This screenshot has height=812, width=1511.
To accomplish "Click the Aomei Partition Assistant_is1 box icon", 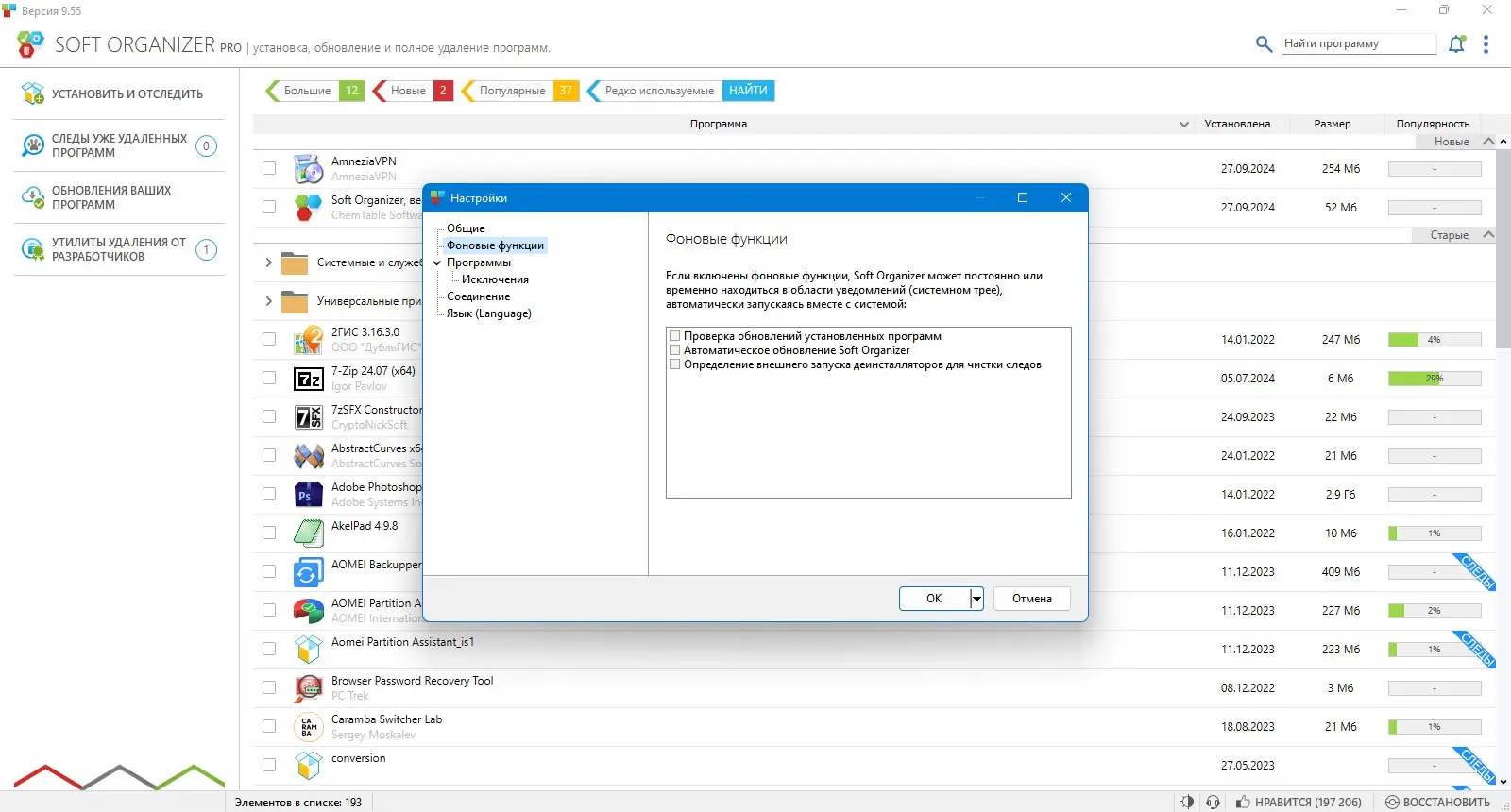I will 309,650.
